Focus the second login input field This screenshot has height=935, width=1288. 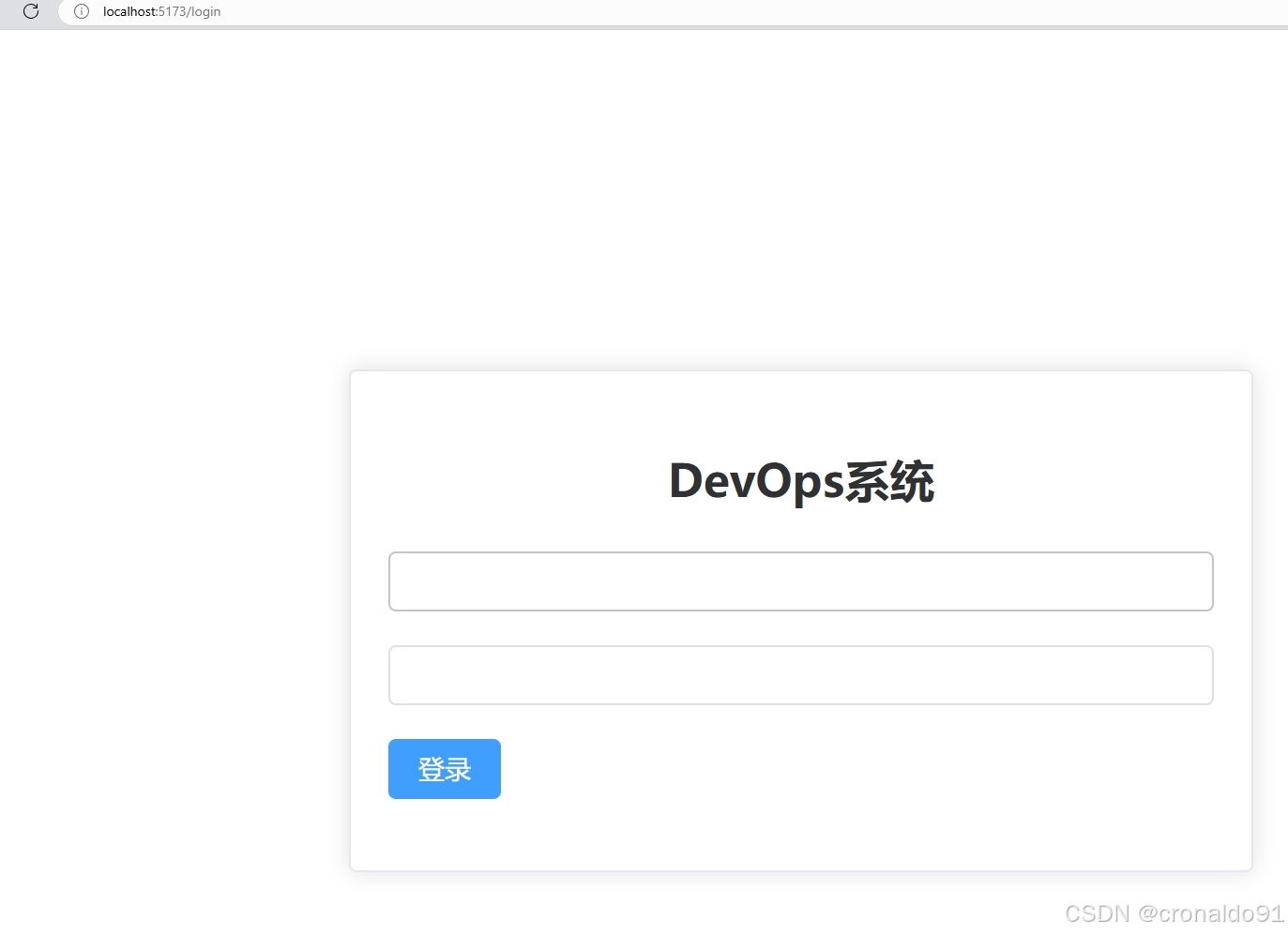click(800, 675)
